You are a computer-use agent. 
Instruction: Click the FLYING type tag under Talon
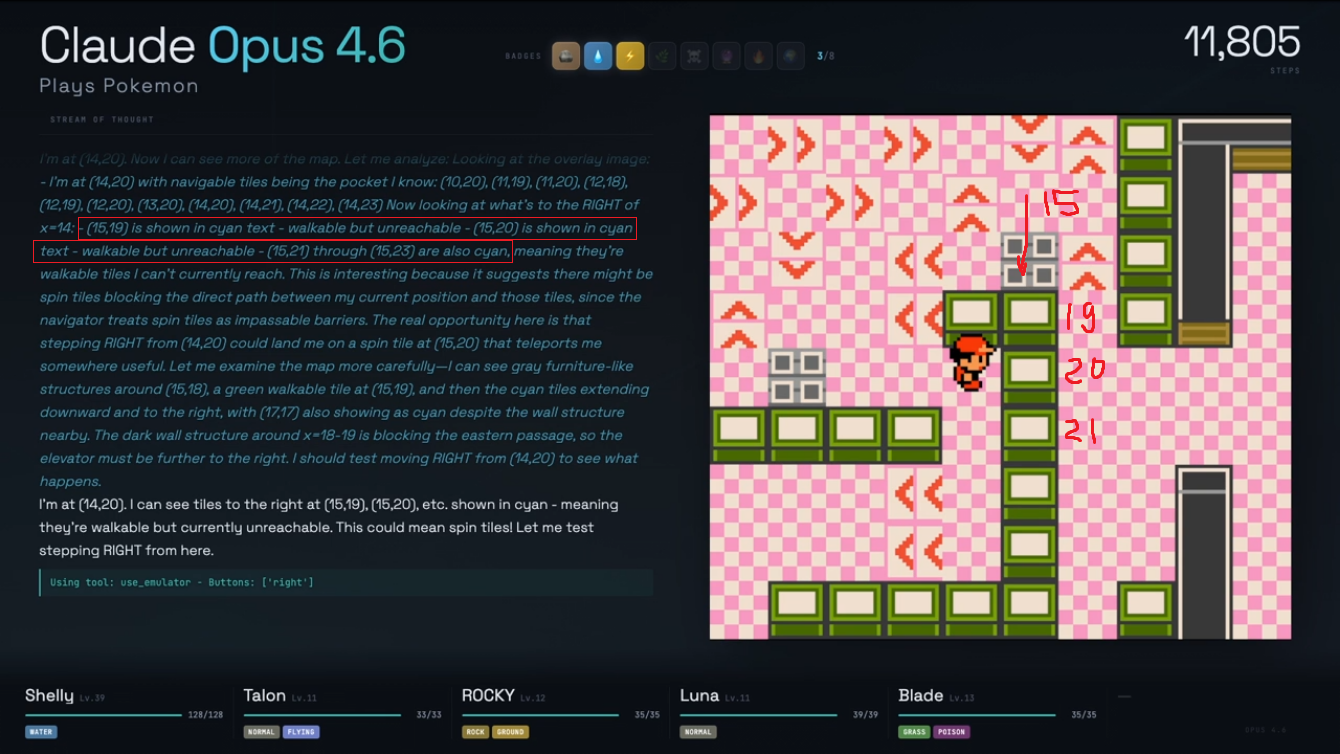(x=301, y=732)
